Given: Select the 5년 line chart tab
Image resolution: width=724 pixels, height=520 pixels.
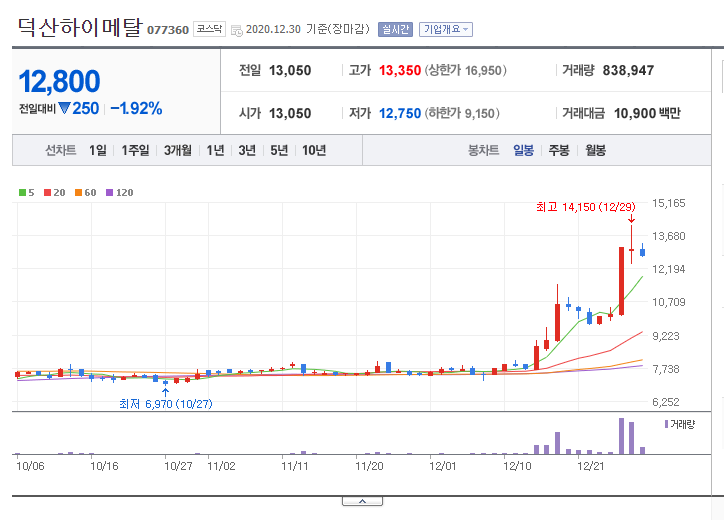Looking at the screenshot, I should (x=279, y=150).
